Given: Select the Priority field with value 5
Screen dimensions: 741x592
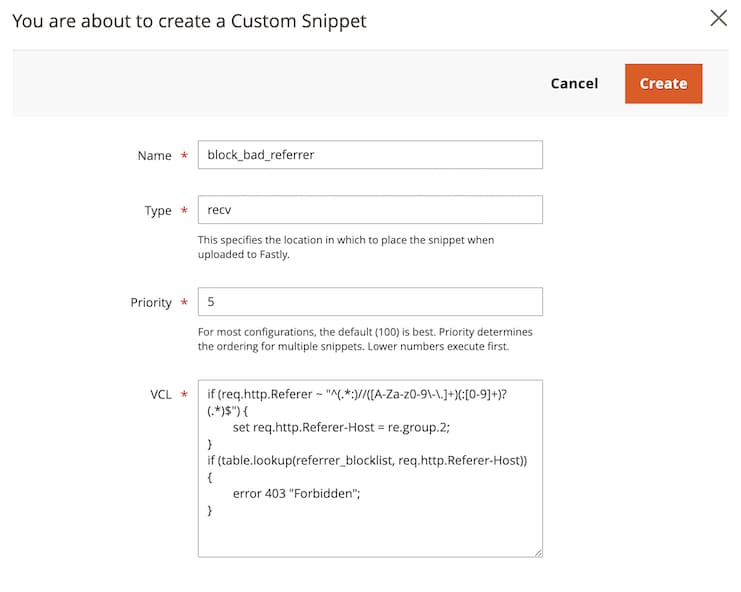Looking at the screenshot, I should tap(370, 302).
